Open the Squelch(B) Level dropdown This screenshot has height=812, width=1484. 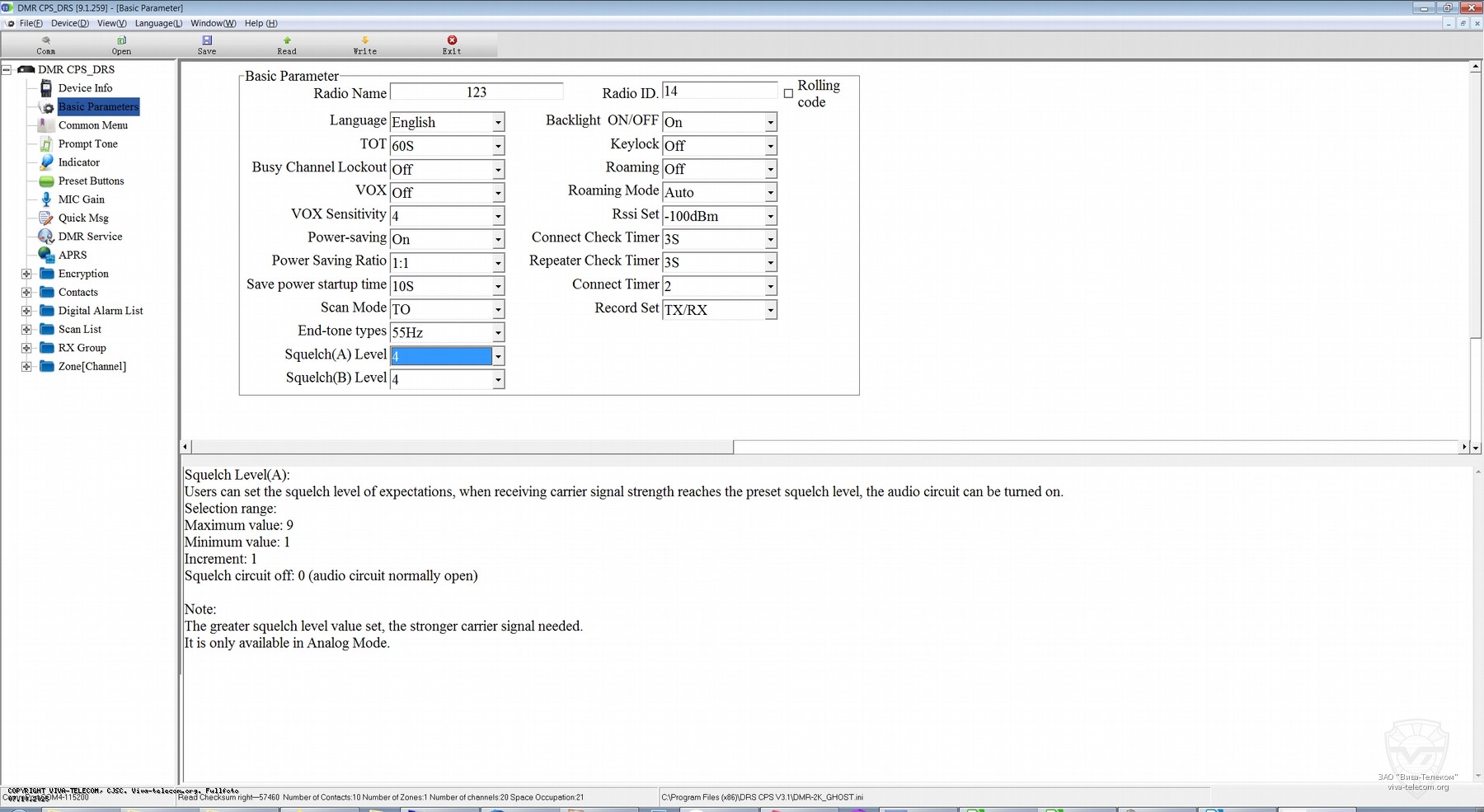tap(498, 380)
